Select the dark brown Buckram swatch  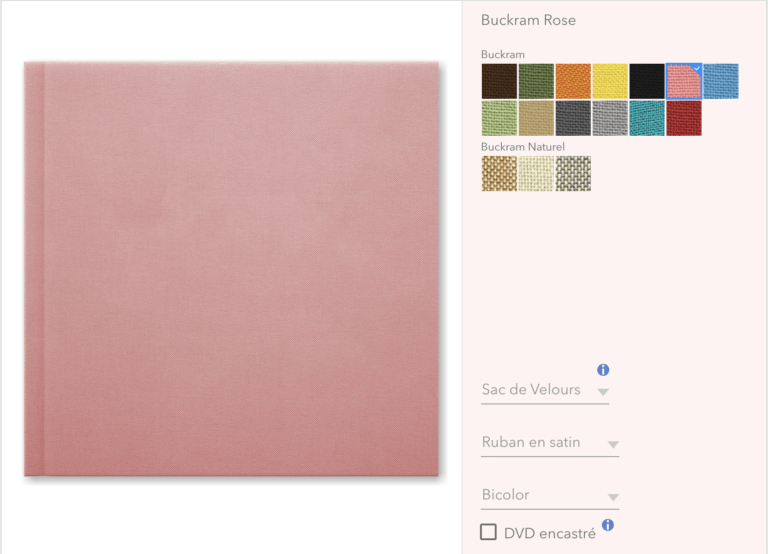tap(499, 81)
